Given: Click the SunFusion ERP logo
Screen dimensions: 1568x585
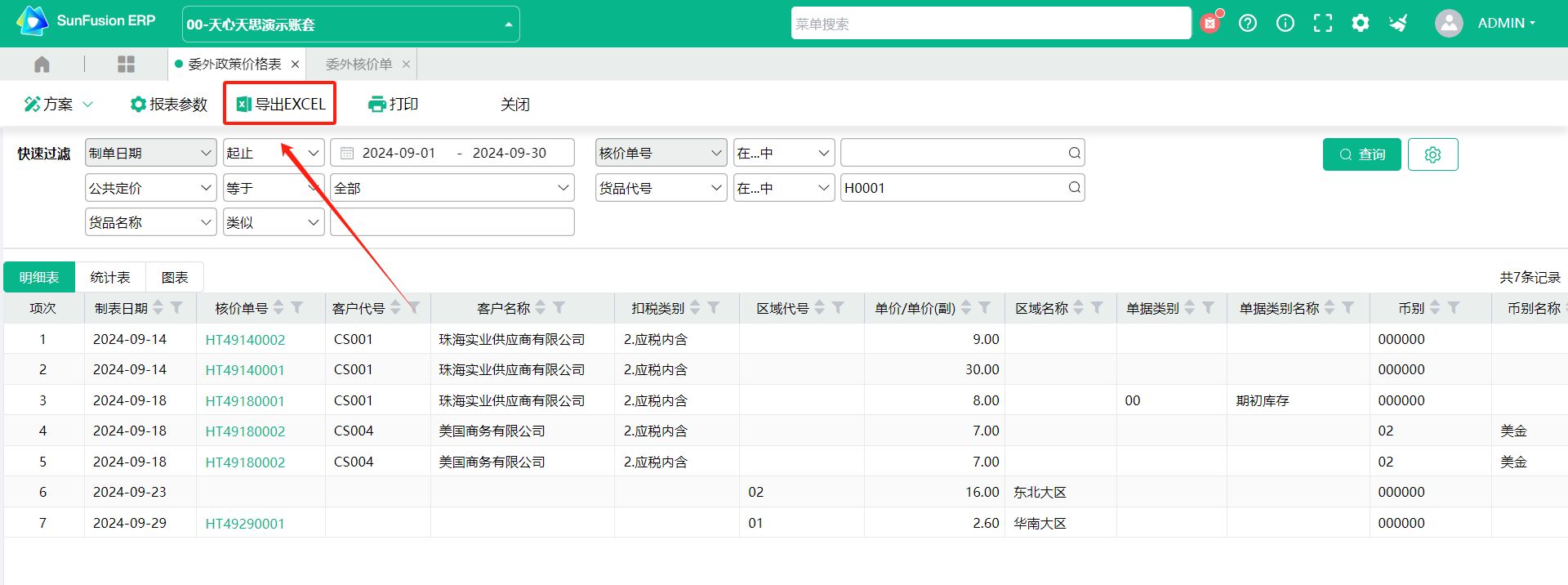Looking at the screenshot, I should (85, 21).
